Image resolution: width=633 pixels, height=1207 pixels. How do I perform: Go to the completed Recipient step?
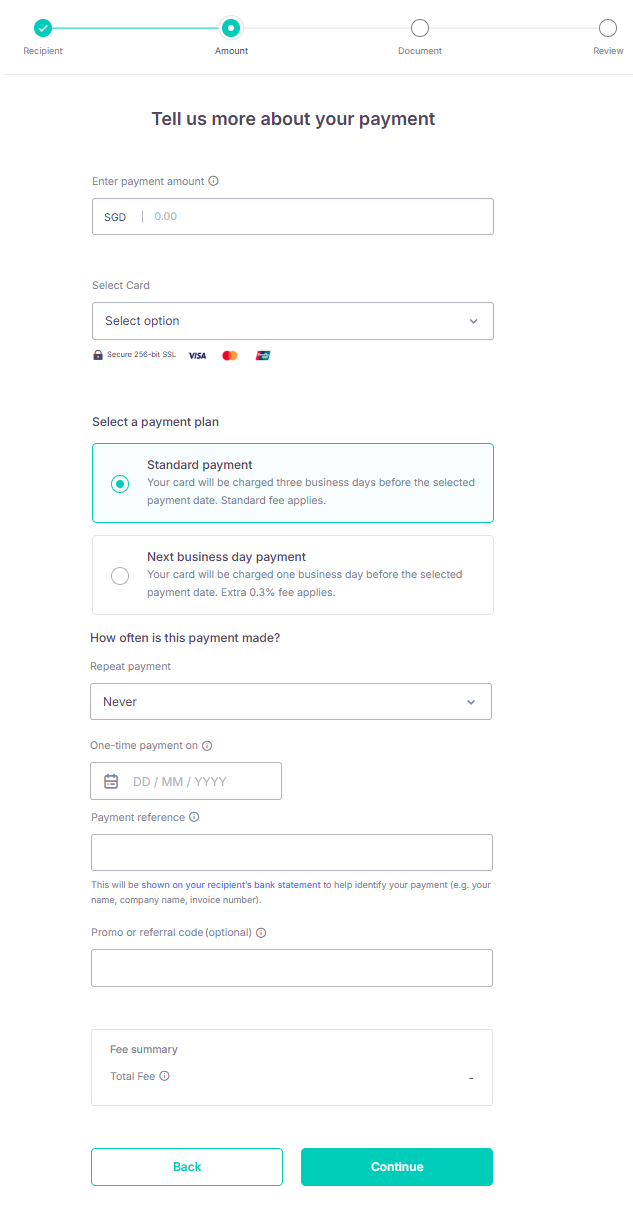(x=42, y=29)
